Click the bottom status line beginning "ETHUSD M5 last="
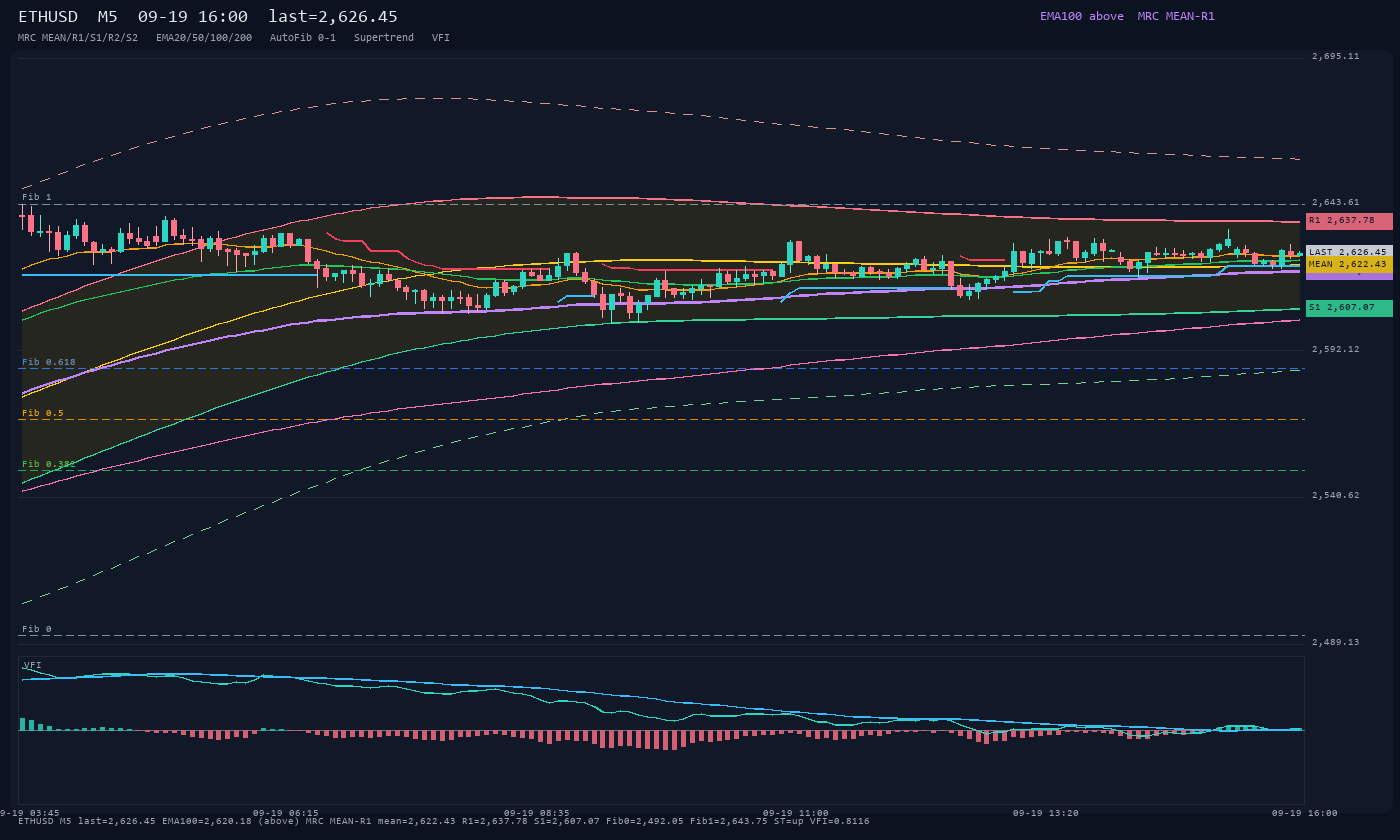 444,821
